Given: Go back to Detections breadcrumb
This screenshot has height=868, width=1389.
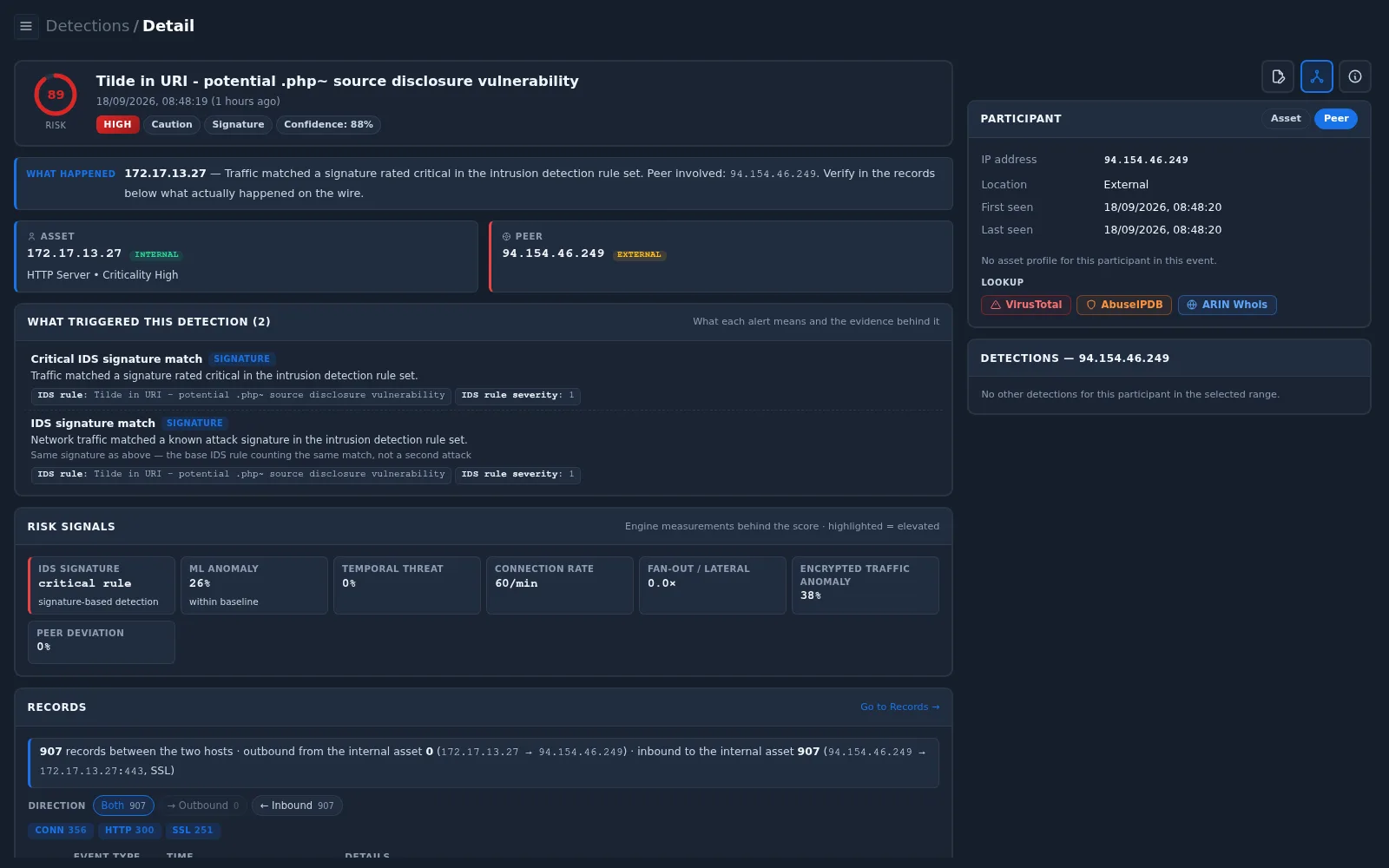Looking at the screenshot, I should [x=88, y=26].
